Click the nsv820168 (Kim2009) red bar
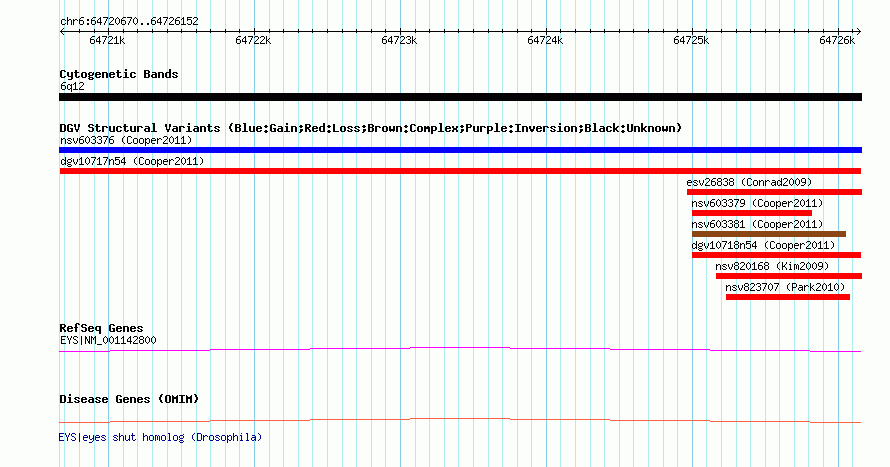The height and width of the screenshot is (467, 890). 789,276
